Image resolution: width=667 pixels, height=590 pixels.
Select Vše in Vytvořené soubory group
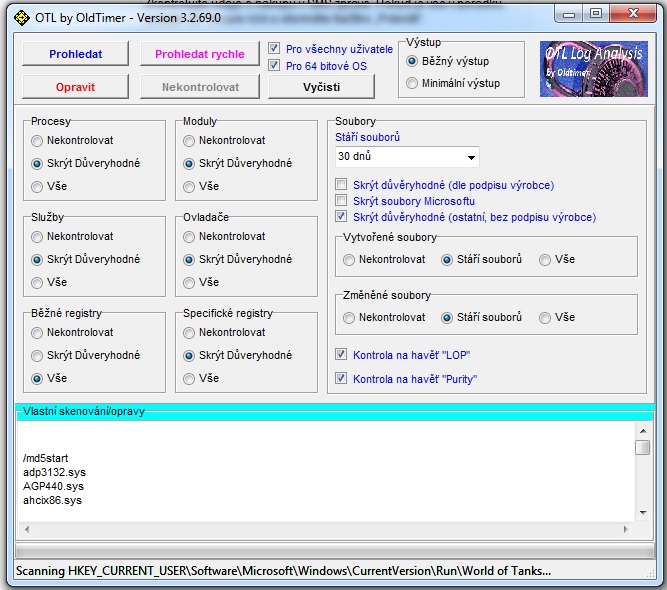[x=545, y=260]
